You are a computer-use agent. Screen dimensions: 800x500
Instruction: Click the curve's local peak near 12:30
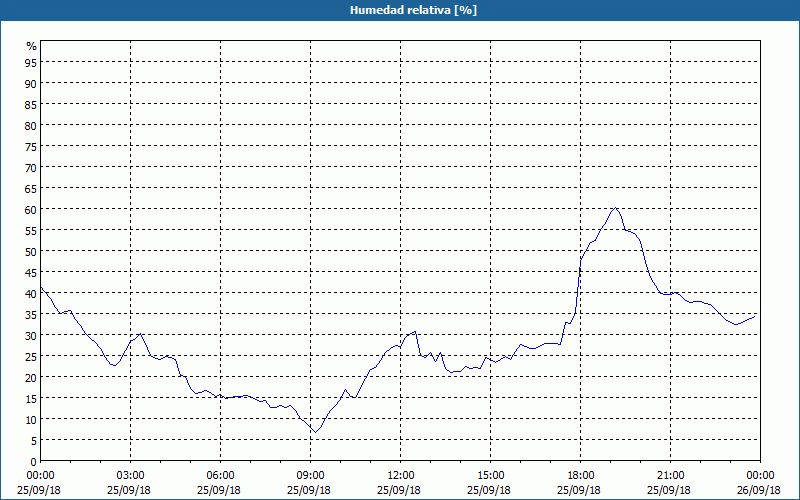click(415, 332)
